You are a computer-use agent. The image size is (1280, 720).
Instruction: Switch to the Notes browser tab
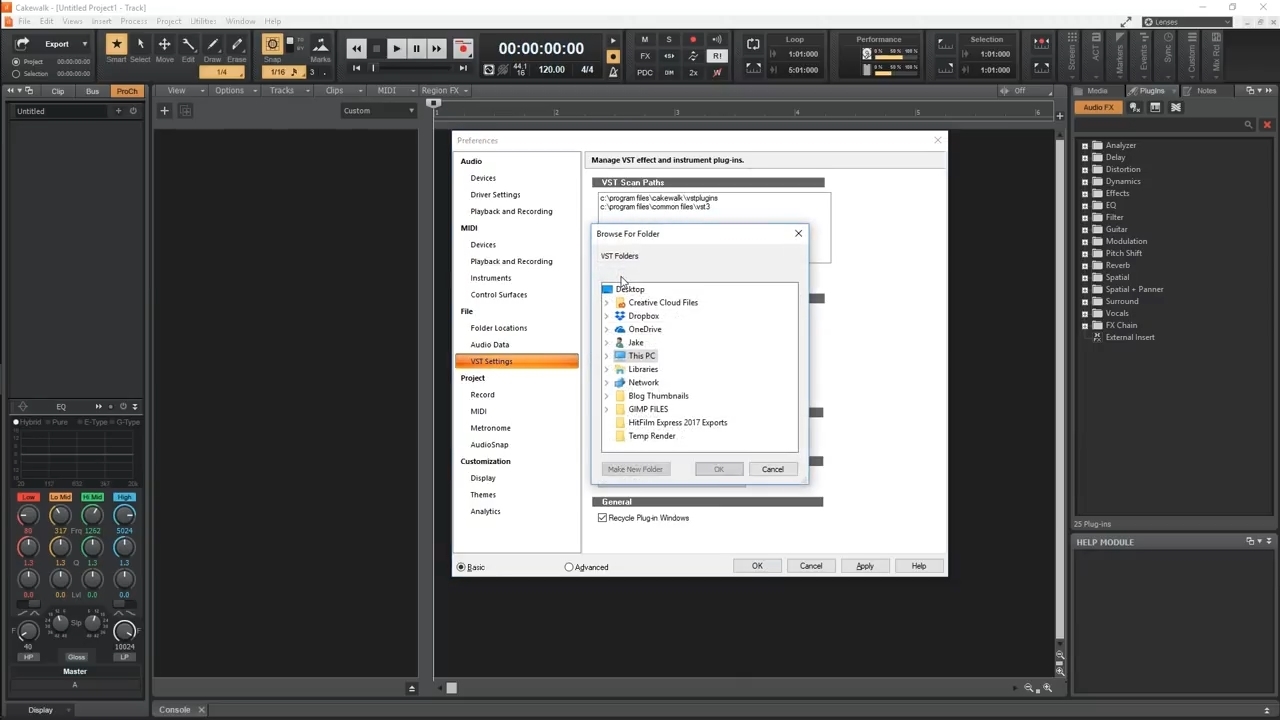click(1206, 91)
